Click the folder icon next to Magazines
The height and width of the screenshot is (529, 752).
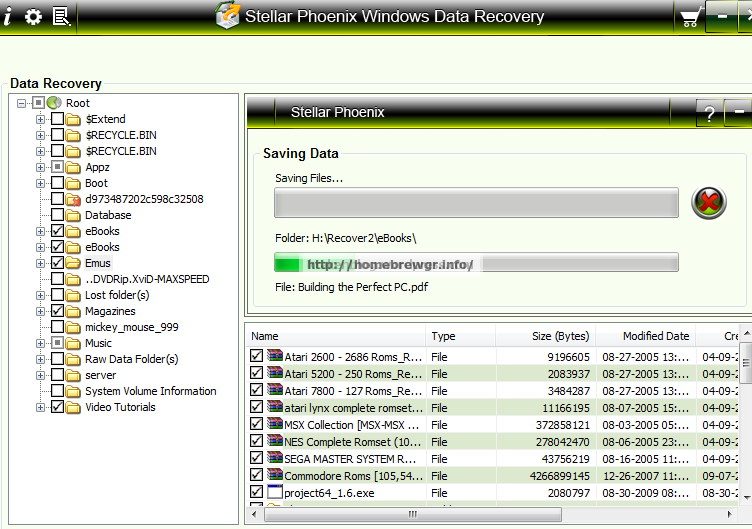tap(73, 311)
